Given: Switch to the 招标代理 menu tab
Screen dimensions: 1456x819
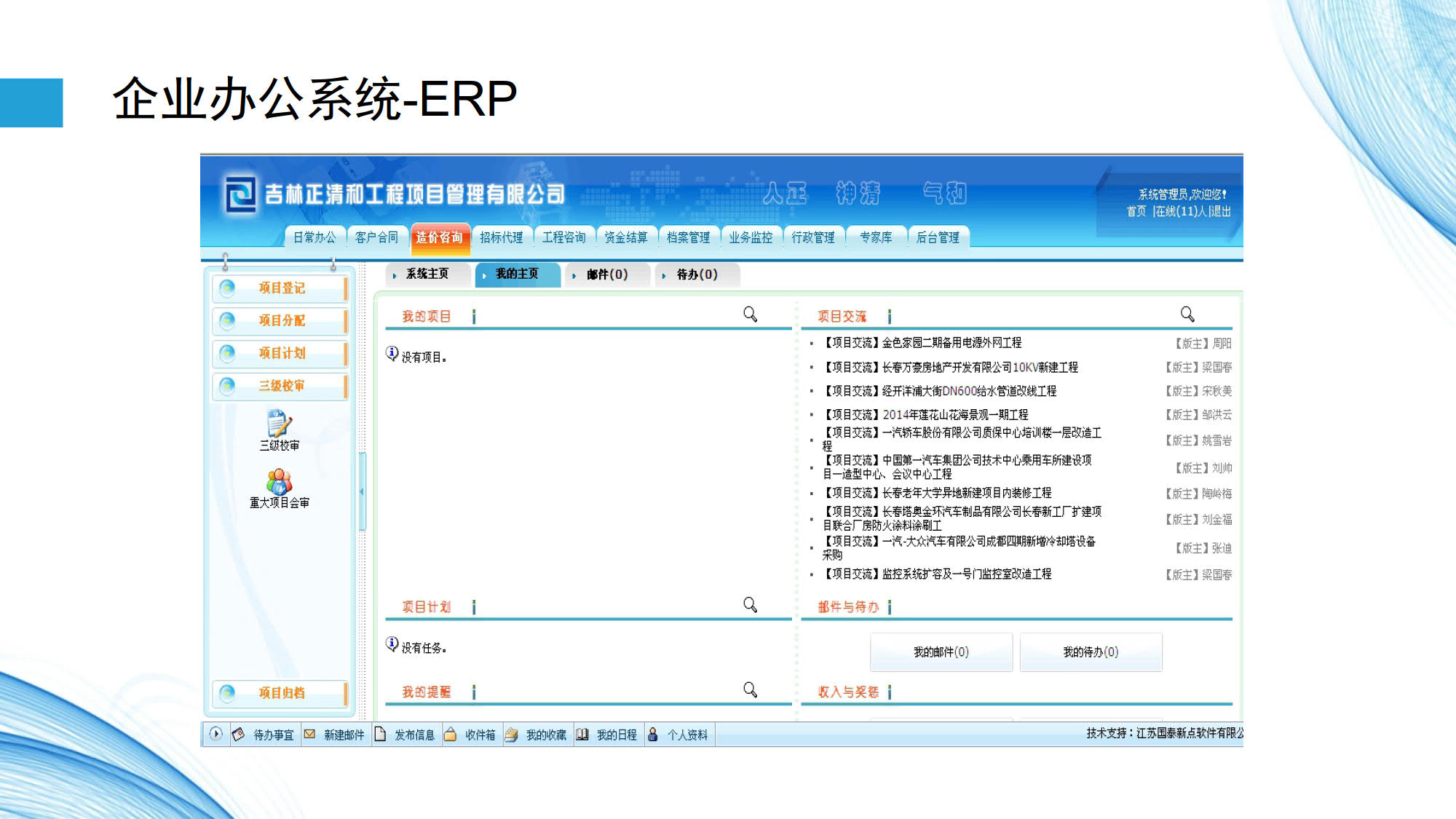Looking at the screenshot, I should pyautogui.click(x=501, y=237).
